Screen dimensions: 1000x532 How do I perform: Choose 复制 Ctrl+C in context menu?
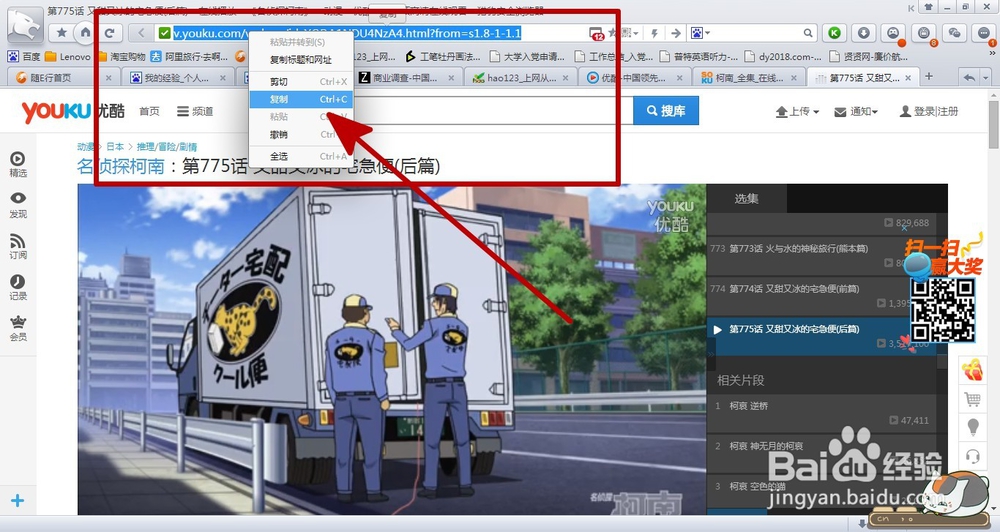tap(300, 100)
